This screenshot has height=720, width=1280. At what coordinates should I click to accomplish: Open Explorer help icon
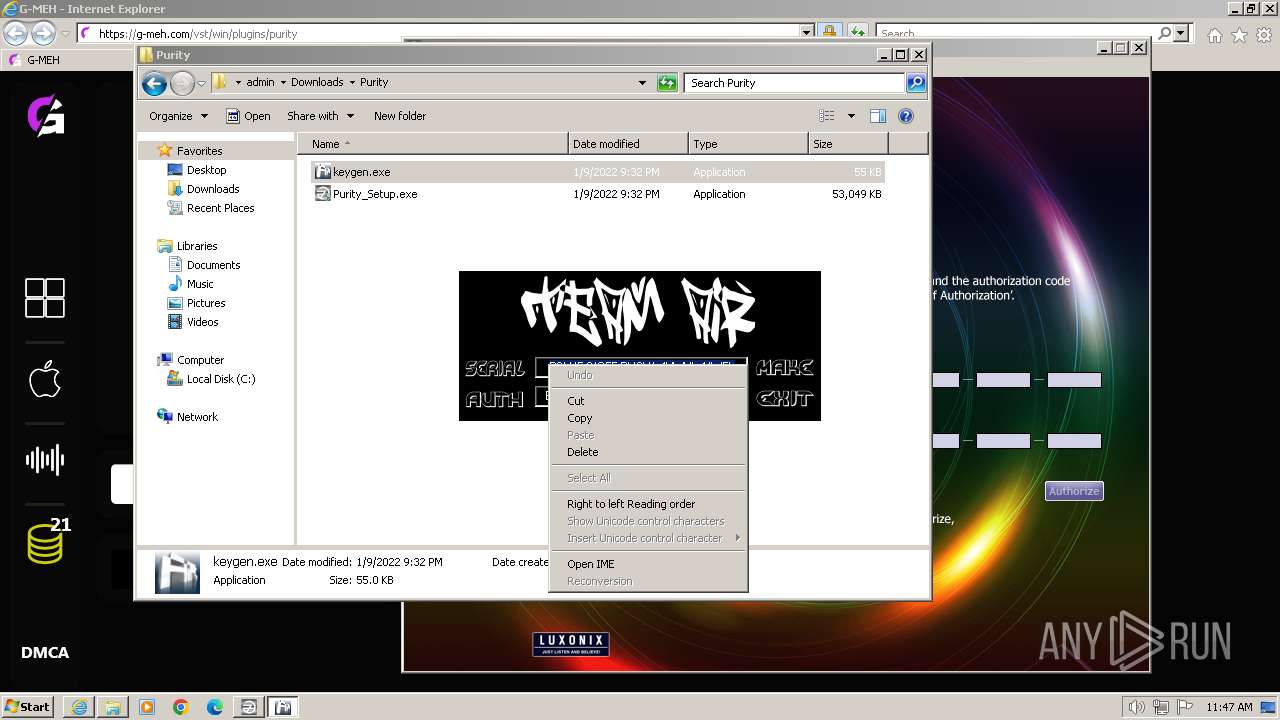906,116
